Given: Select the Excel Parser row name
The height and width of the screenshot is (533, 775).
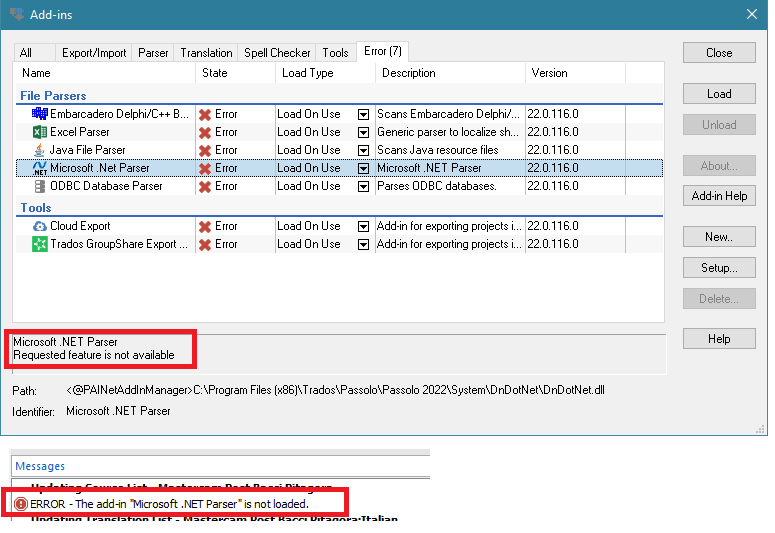Looking at the screenshot, I should [80, 133].
